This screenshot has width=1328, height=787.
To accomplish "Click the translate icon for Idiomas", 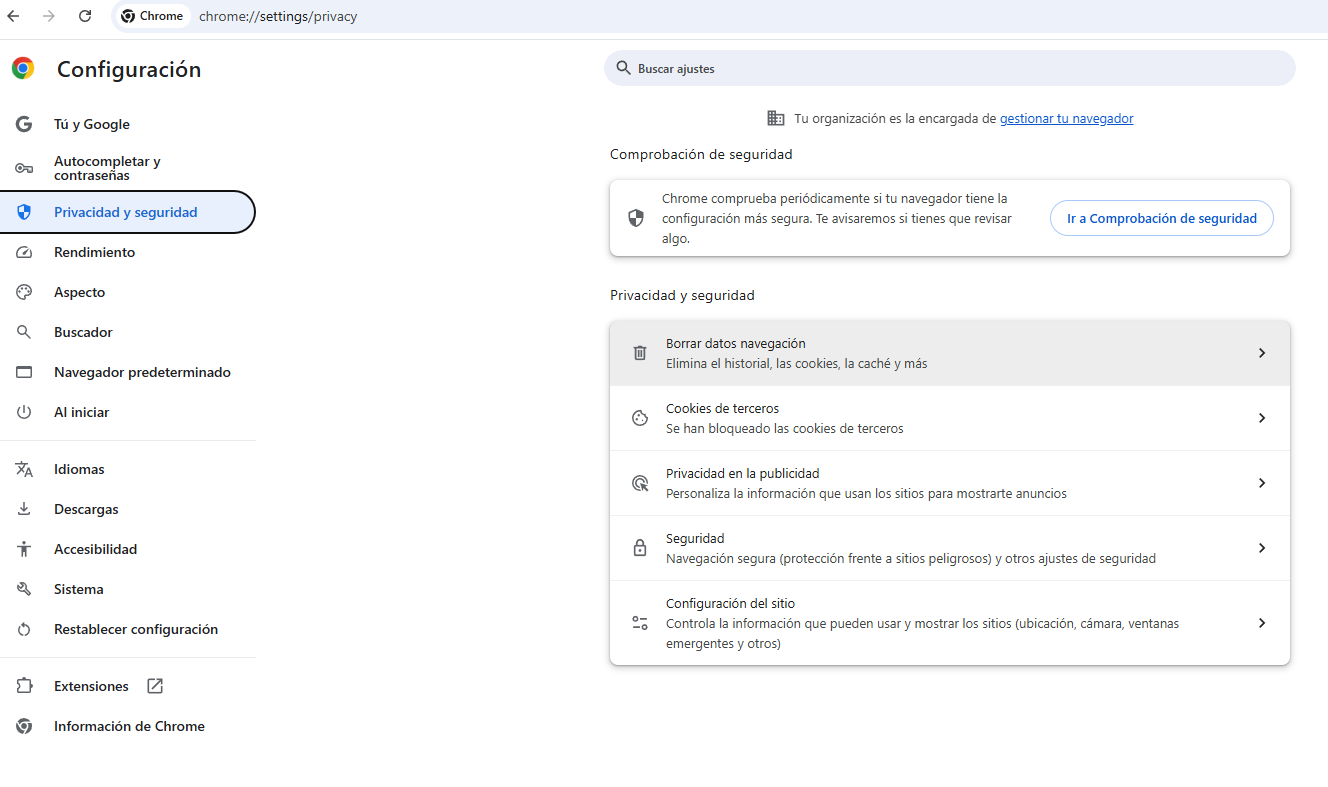I will 24,469.
